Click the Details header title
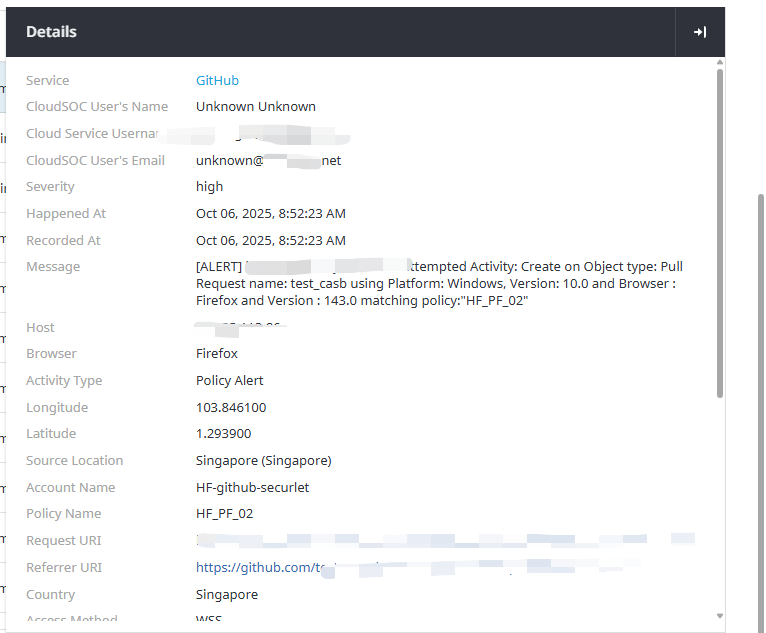Viewport: 766px width, 633px height. point(51,32)
